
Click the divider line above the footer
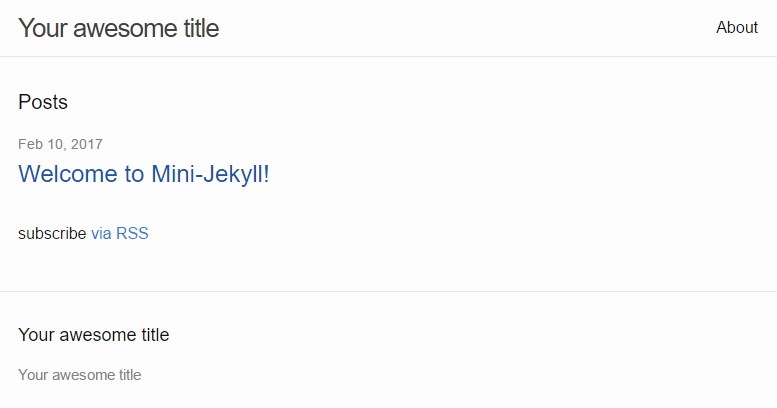388,291
